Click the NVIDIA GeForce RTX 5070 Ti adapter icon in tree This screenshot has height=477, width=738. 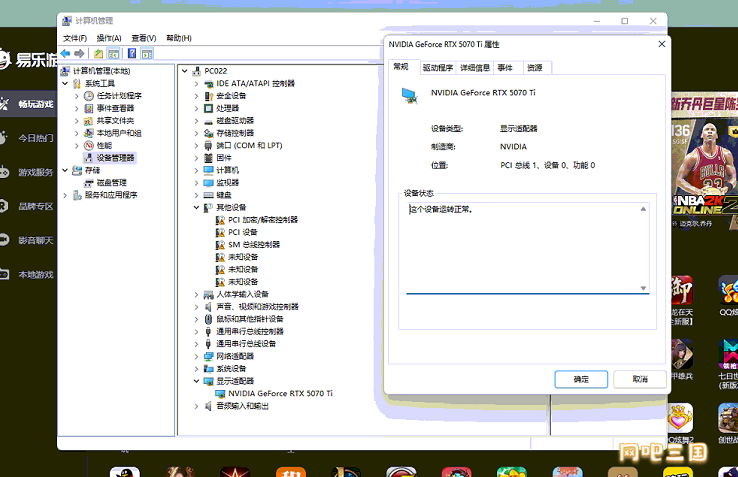220,394
